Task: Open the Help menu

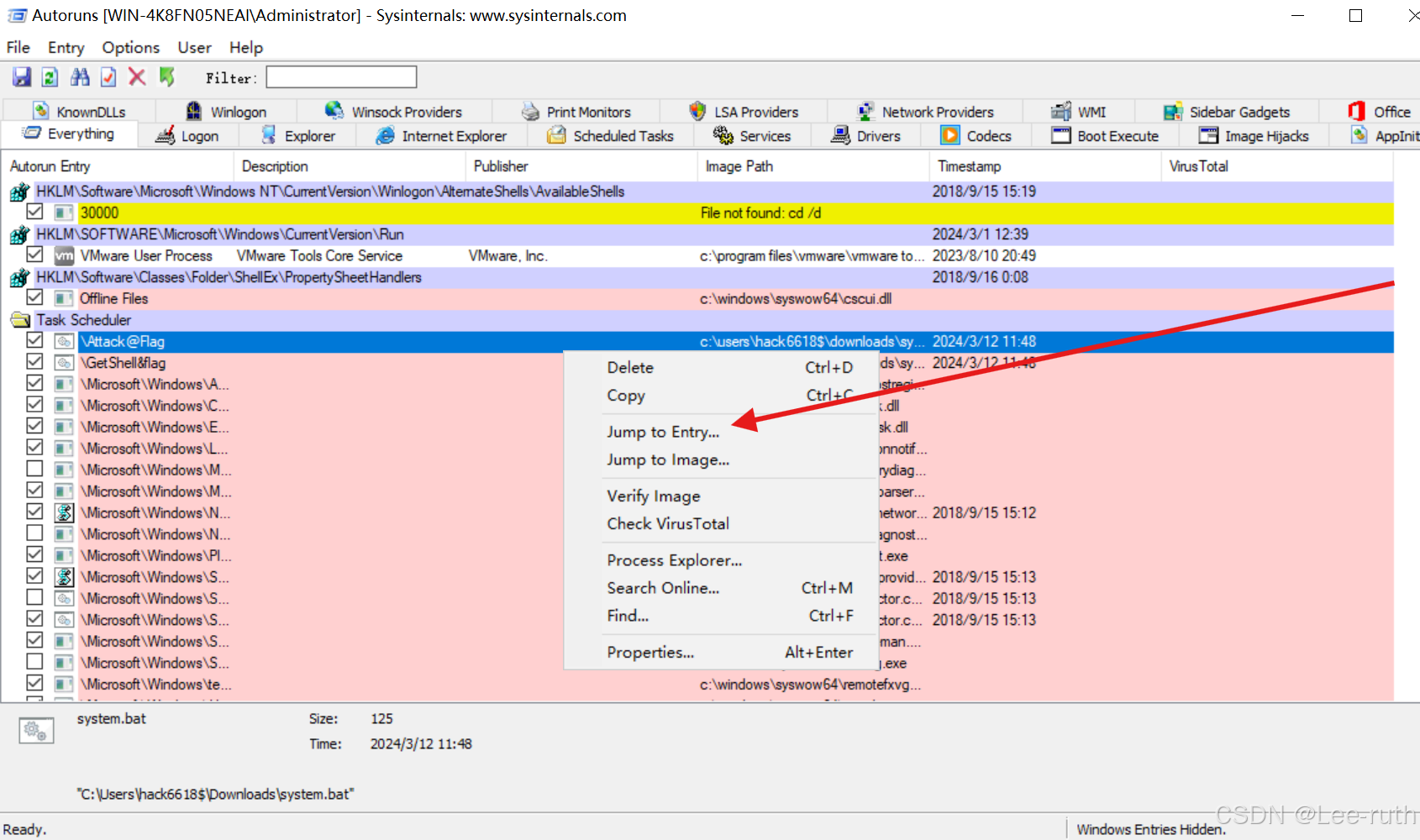Action: click(x=246, y=47)
